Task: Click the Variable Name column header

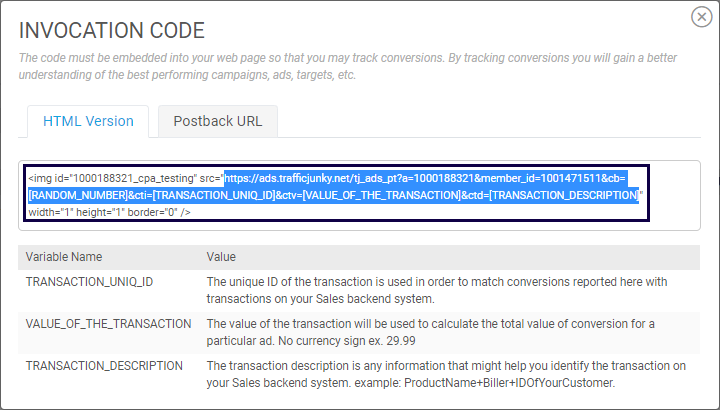Action: 64,257
